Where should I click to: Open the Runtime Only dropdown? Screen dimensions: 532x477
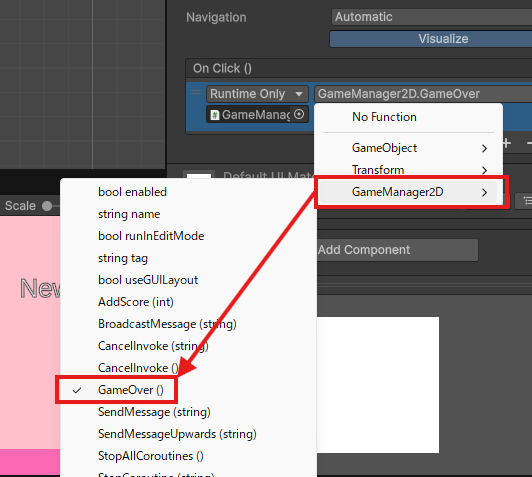(257, 94)
